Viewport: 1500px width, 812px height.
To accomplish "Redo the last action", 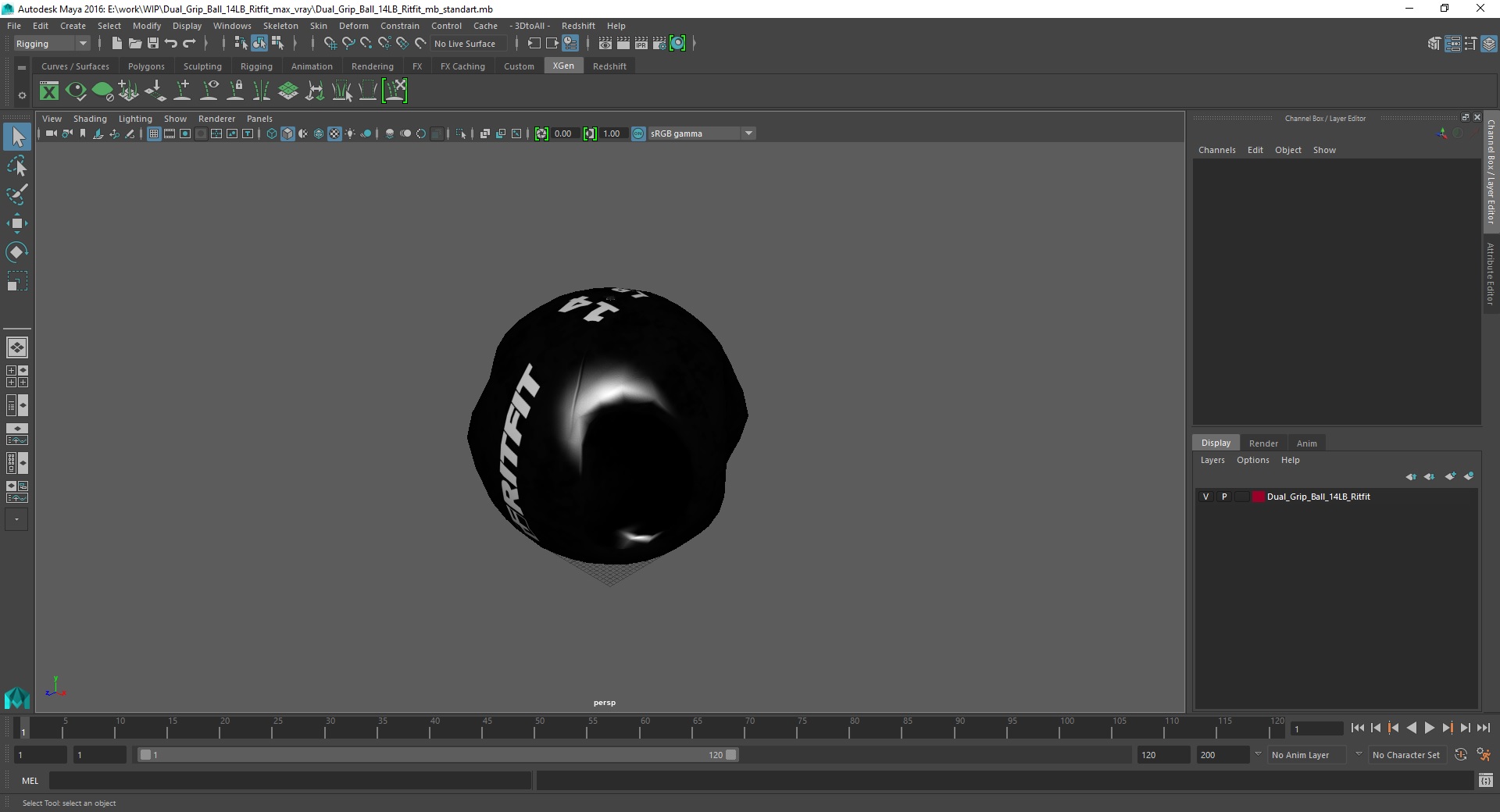I will 189,44.
